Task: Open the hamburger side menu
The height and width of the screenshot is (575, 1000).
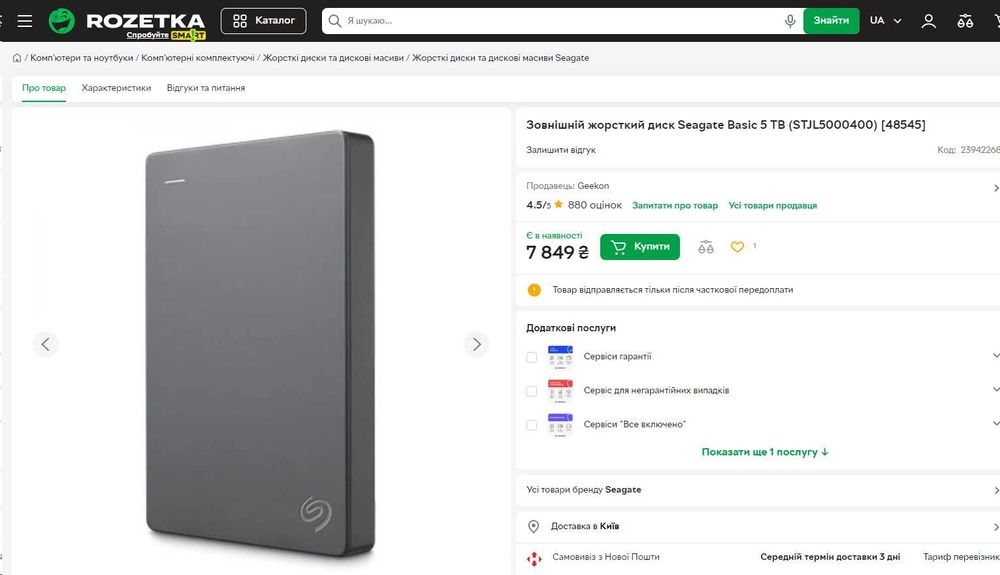Action: (25, 21)
